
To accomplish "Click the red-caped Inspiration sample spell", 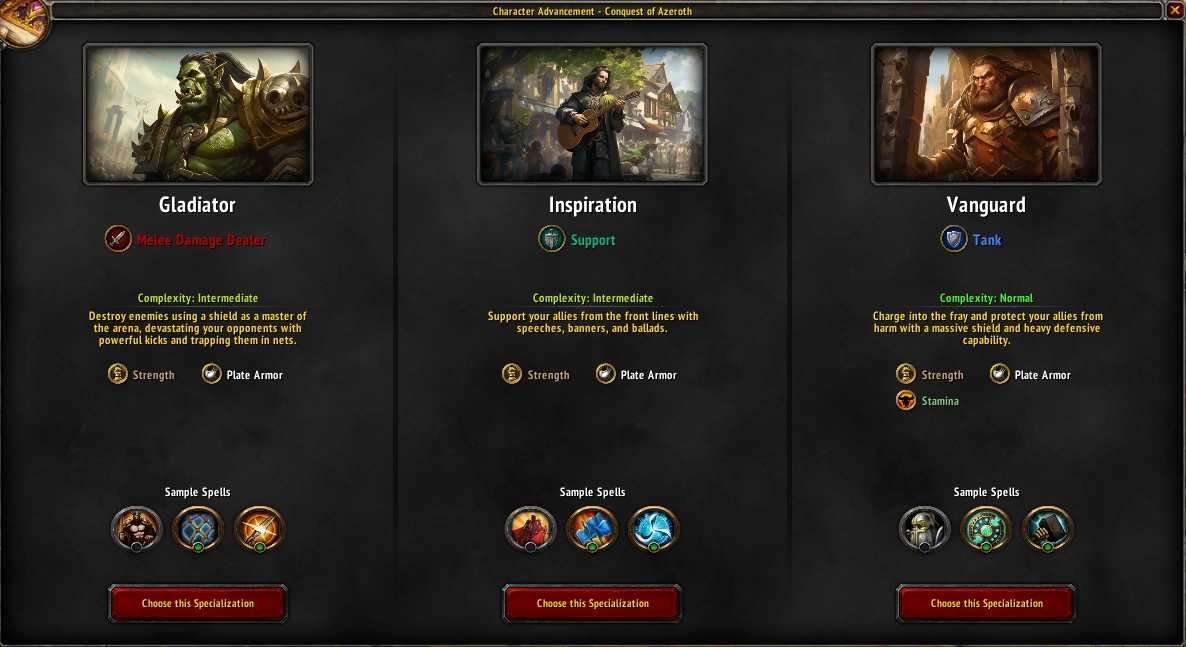I will coord(531,528).
